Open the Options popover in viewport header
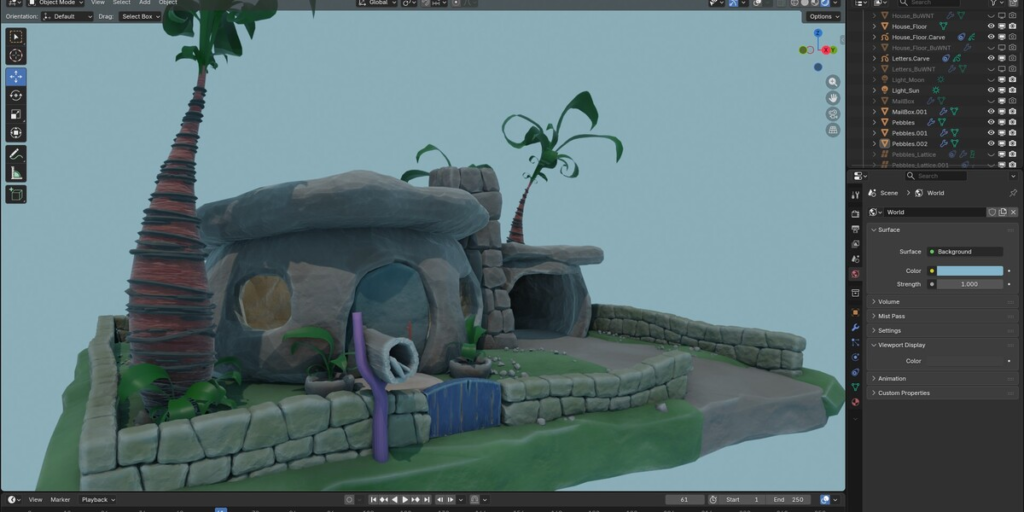Viewport: 1024px width, 512px height. (824, 16)
